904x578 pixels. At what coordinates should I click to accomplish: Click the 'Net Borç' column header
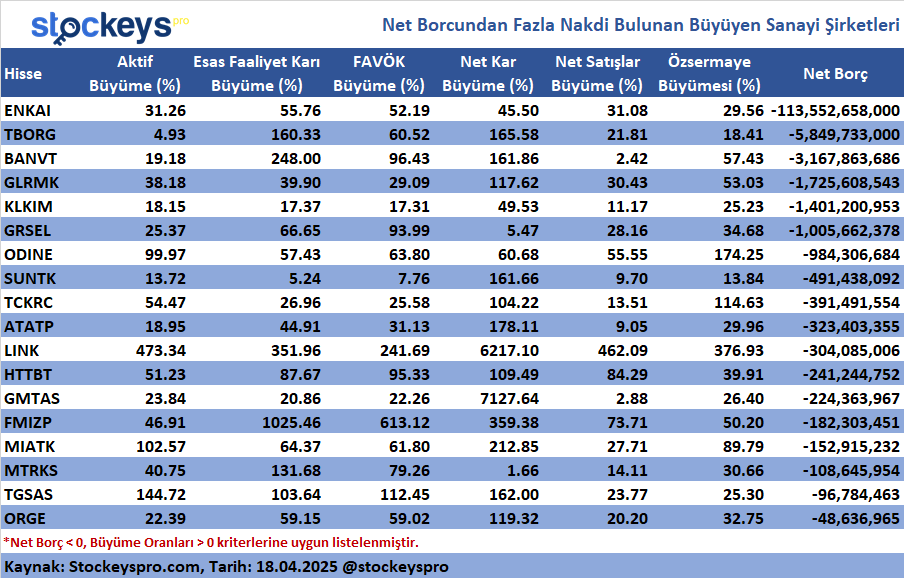tap(835, 74)
